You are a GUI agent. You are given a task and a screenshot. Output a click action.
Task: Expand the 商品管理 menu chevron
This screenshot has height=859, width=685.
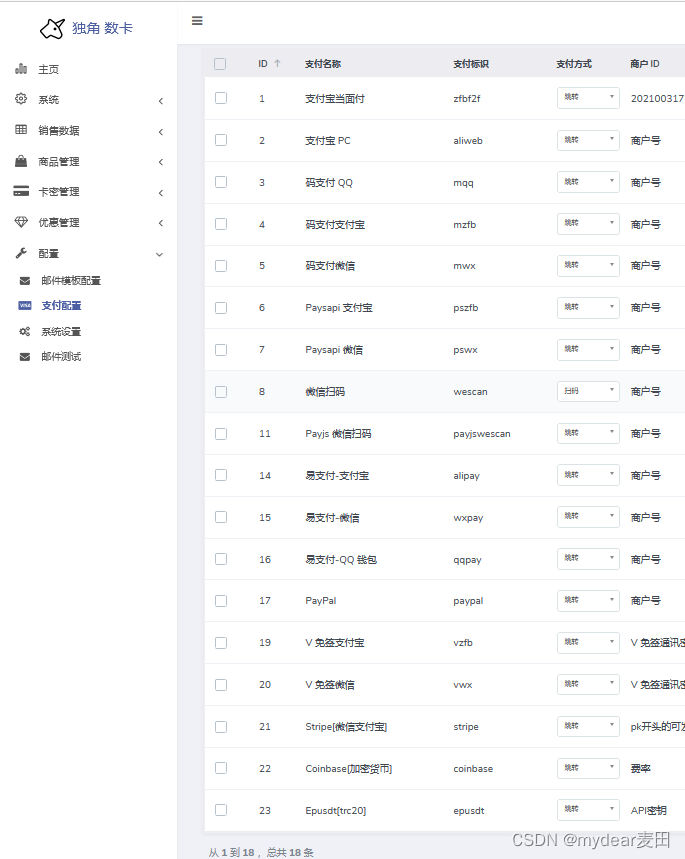point(161,162)
